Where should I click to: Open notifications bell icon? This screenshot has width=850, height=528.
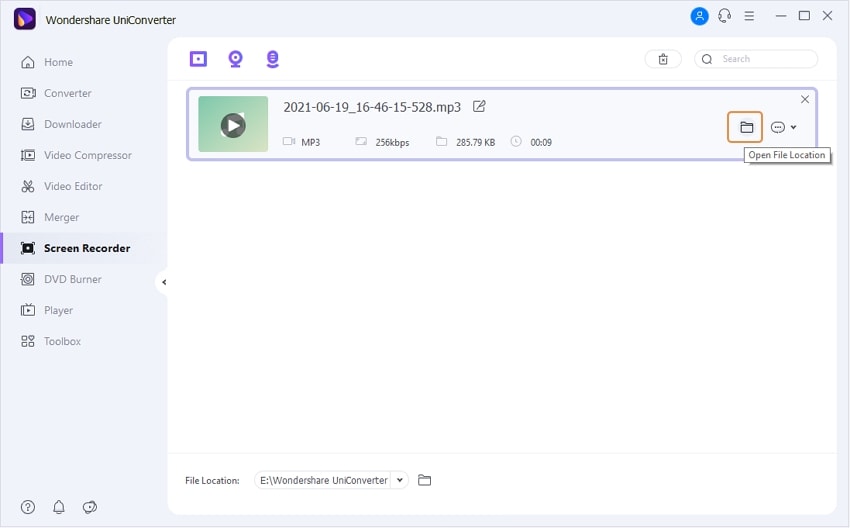59,507
